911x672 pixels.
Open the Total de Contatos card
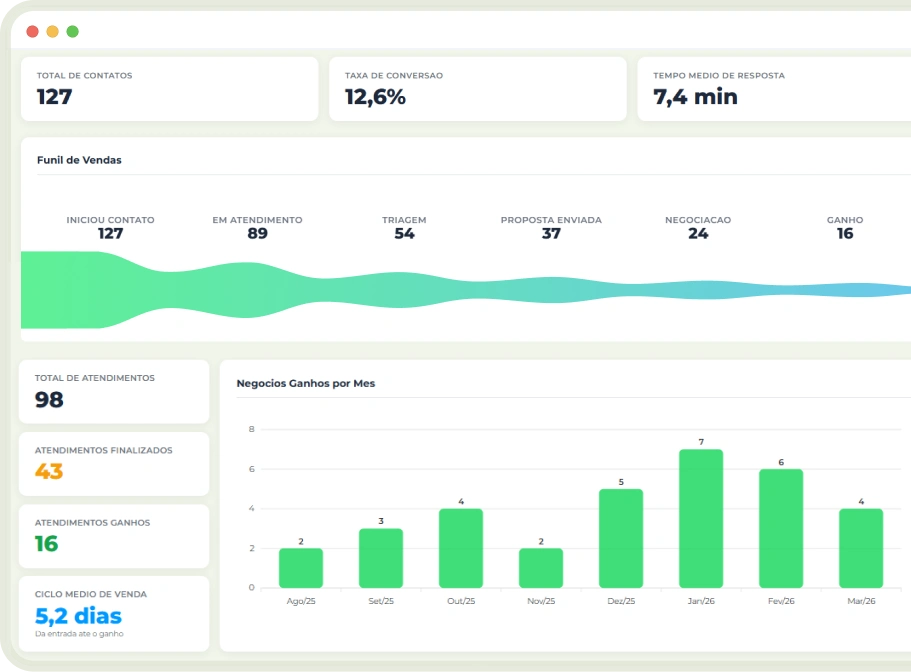point(169,89)
